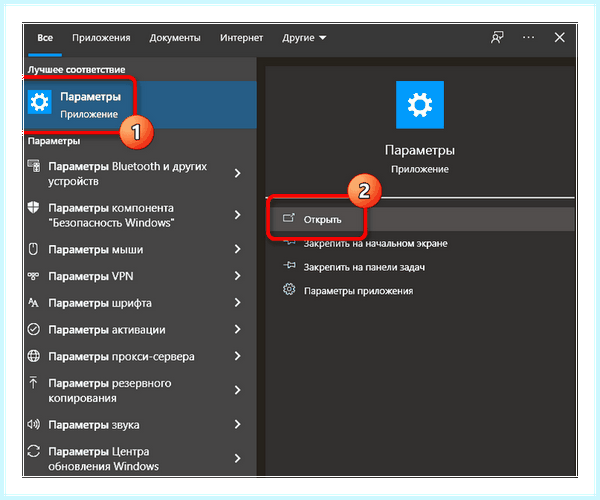Viewport: 600px width, 500px height.
Task: Select Параметры VPN text result
Action: 91,276
